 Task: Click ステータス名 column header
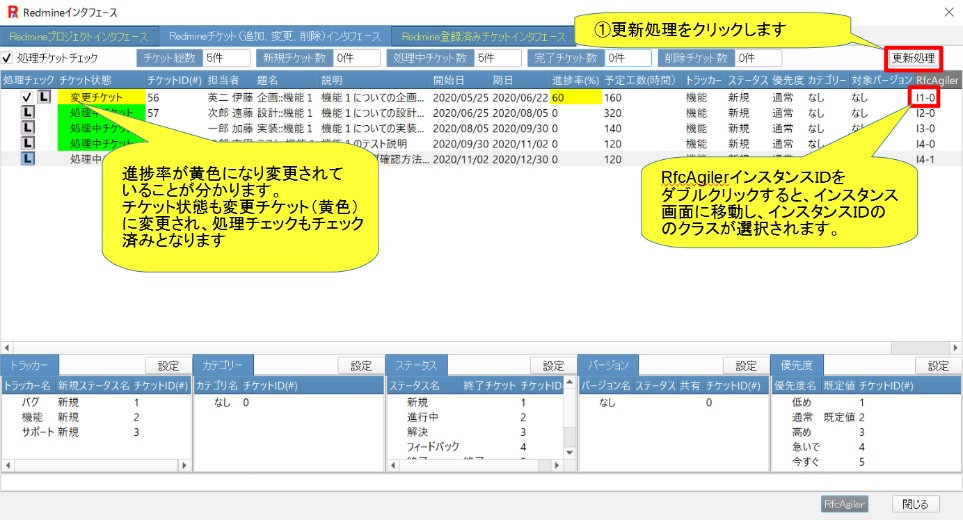(424, 386)
